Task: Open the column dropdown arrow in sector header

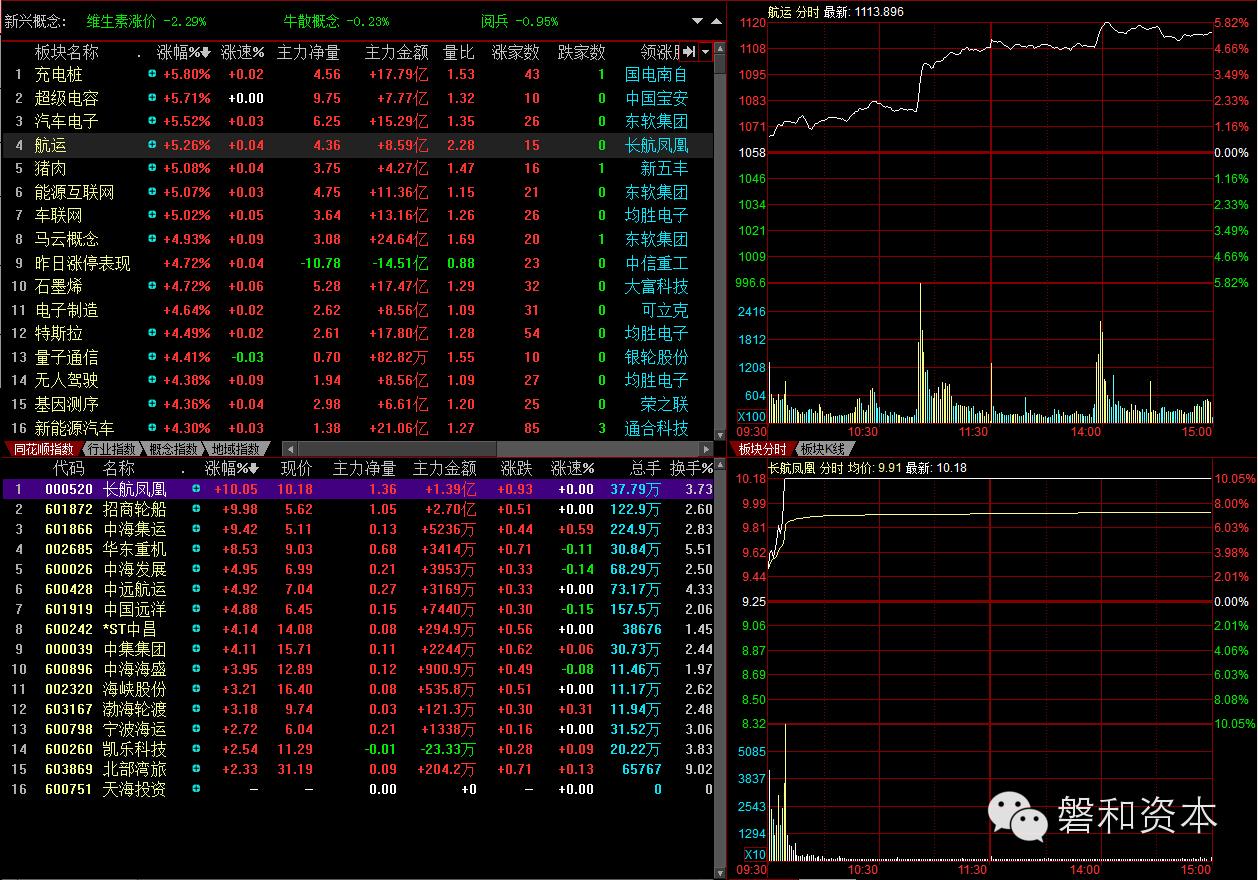Action: click(706, 52)
